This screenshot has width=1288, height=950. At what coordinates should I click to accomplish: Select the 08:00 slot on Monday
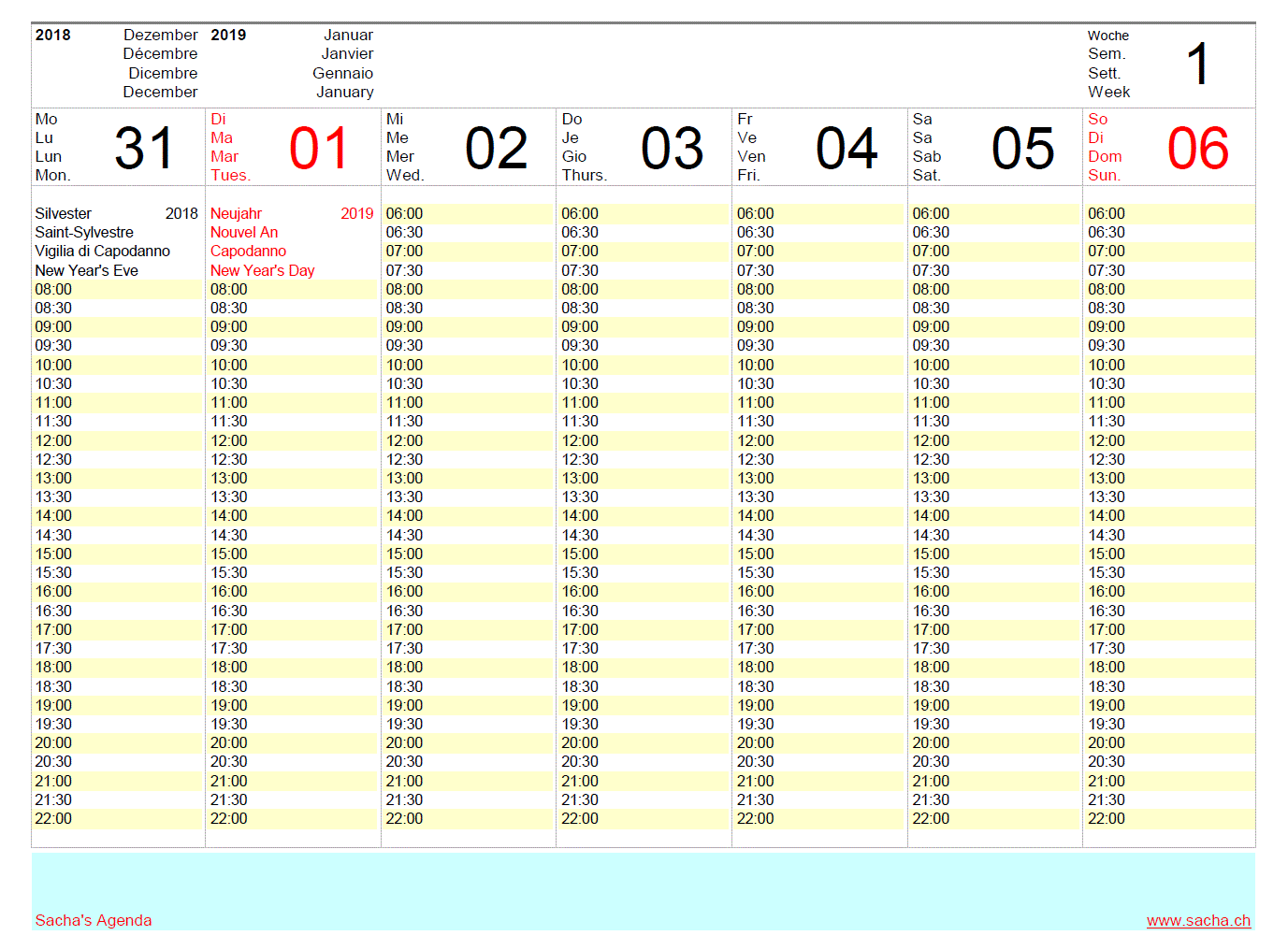117,289
